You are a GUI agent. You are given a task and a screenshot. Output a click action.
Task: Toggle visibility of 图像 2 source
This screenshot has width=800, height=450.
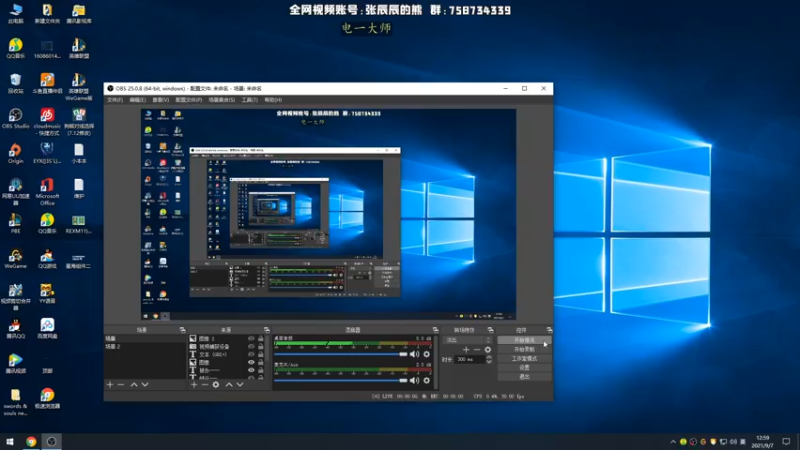[251, 338]
